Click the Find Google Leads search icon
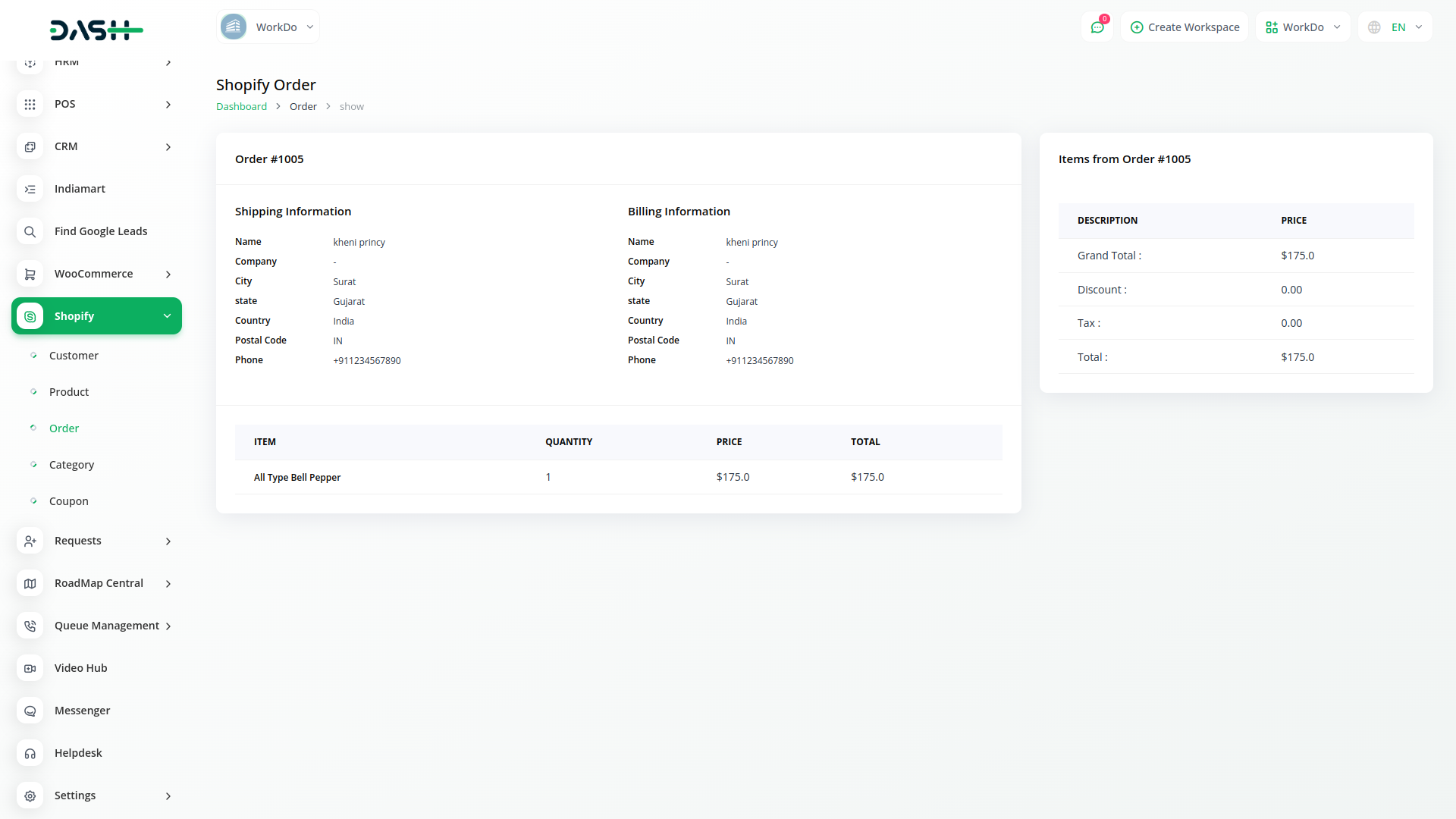Screen dimensions: 1456x819 coord(30,231)
